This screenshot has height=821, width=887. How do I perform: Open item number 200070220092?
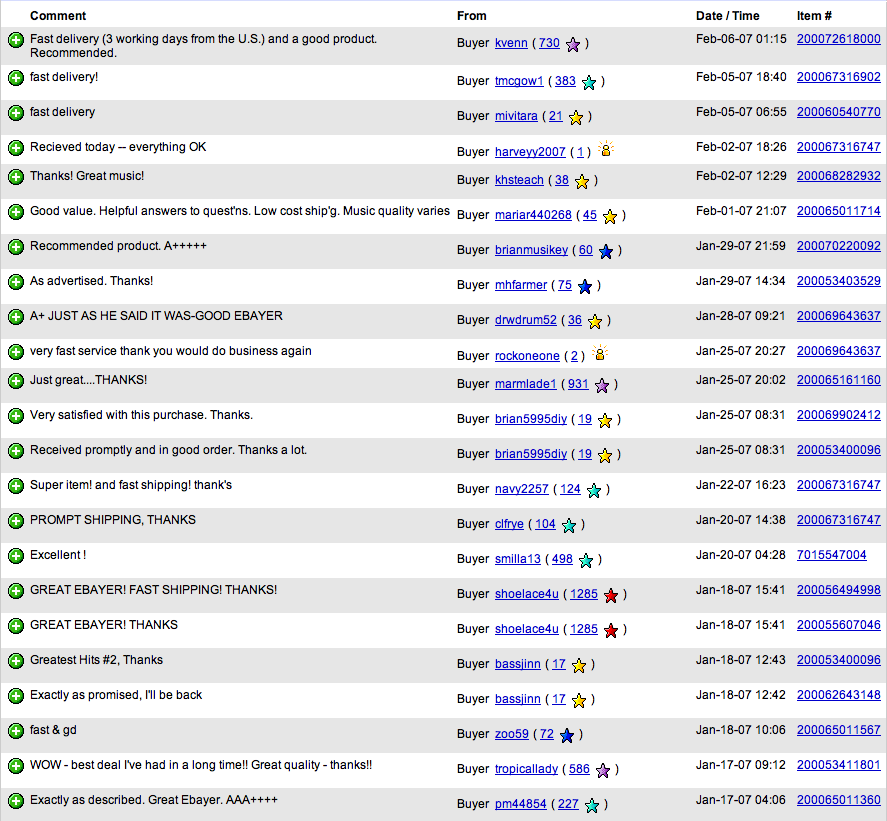839,246
